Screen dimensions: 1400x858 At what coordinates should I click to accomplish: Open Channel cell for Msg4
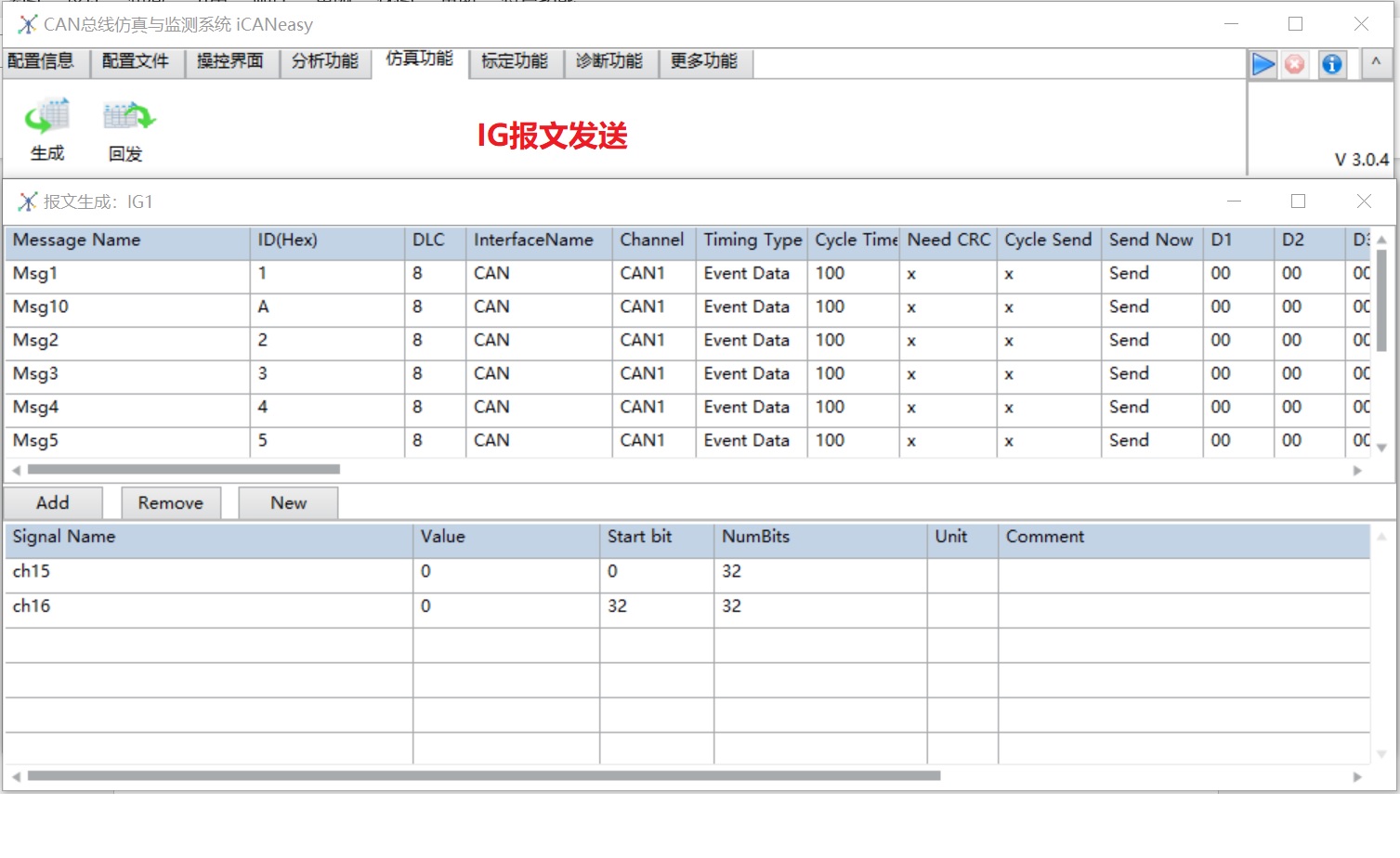tap(652, 408)
